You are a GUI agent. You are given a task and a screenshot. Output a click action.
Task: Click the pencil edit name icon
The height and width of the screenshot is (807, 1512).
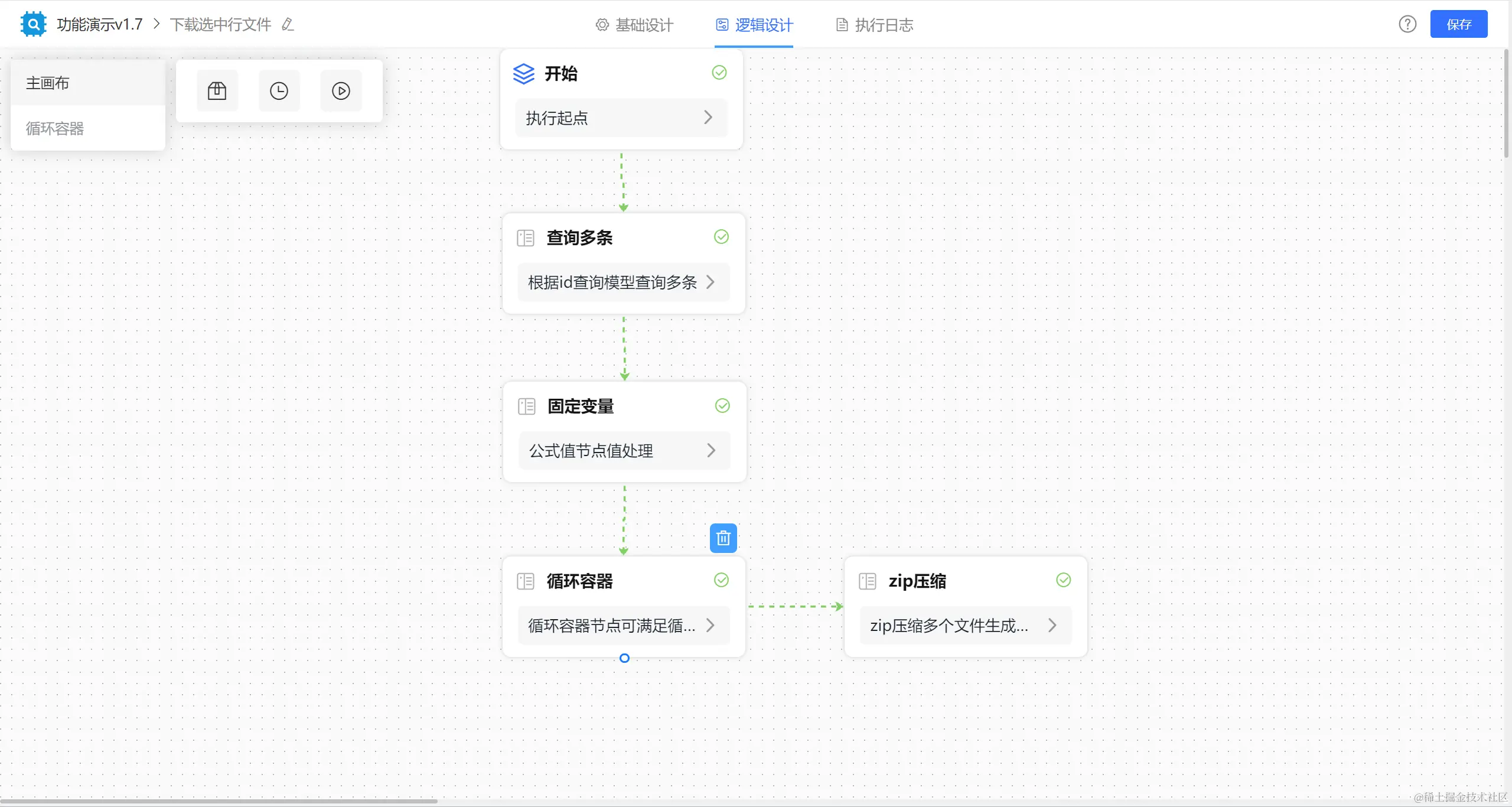pyautogui.click(x=288, y=24)
